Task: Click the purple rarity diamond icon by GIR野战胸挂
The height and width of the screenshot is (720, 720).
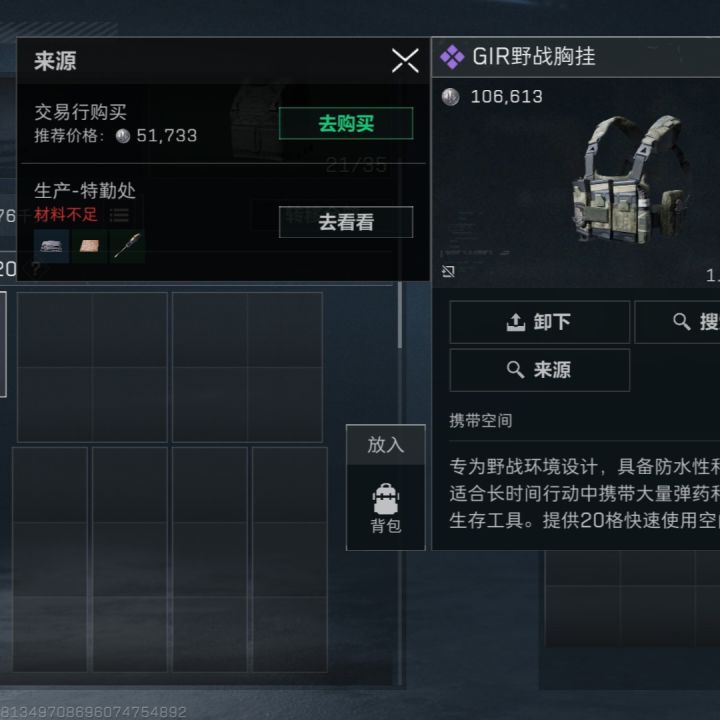Action: tap(452, 57)
